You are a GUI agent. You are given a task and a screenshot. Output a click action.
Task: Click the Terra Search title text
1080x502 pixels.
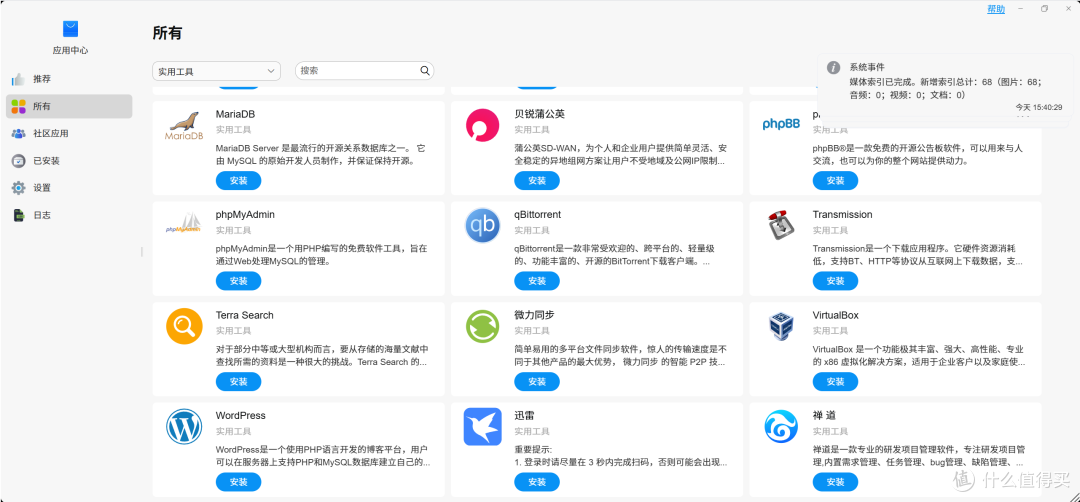coord(245,315)
